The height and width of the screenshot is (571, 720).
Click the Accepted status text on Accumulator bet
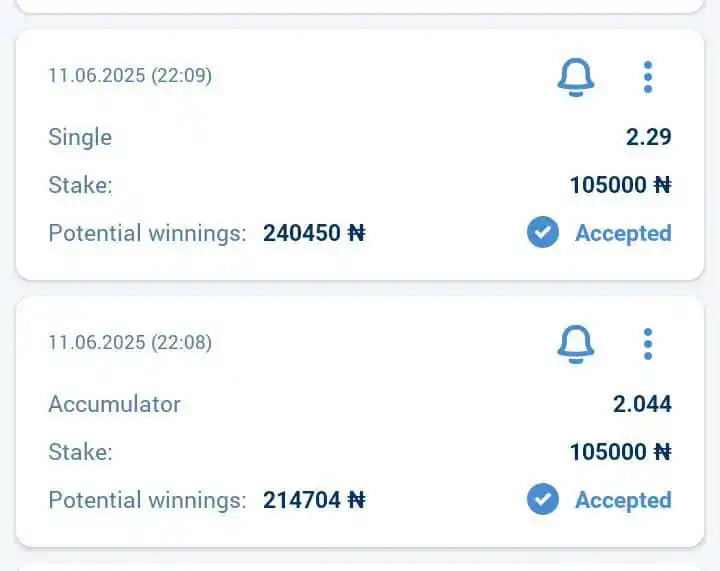tap(622, 500)
